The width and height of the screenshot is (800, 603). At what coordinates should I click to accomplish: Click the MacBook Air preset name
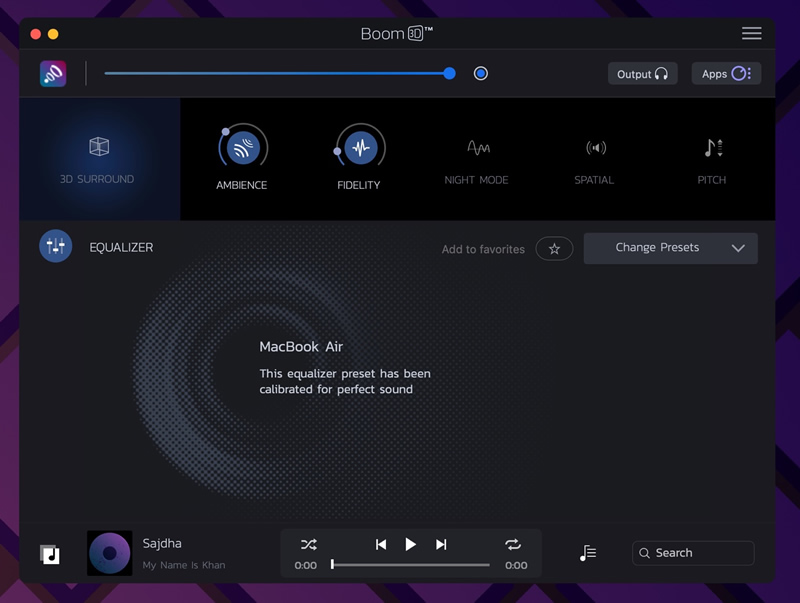pos(301,347)
